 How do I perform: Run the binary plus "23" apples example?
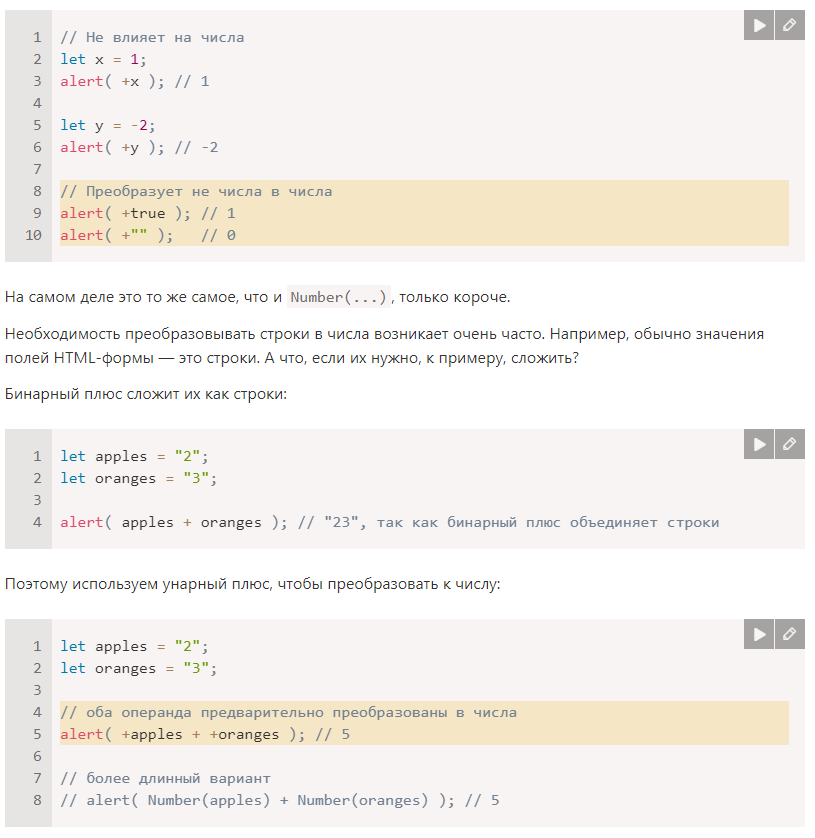(760, 444)
